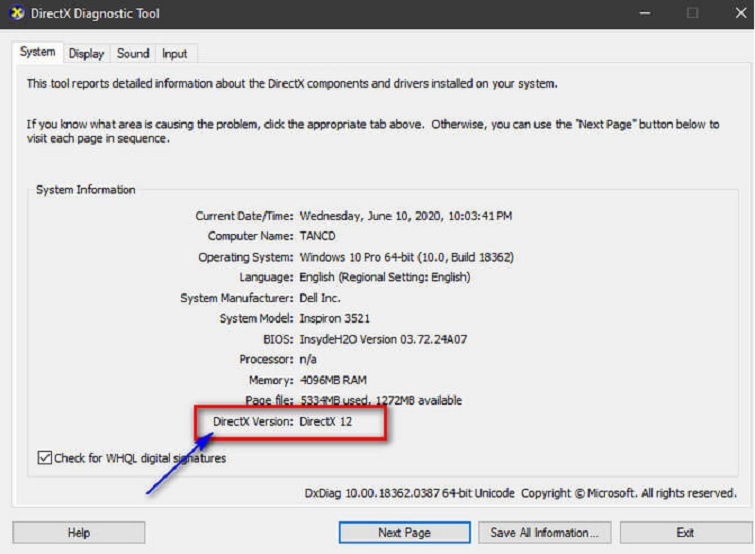Click the DxDiag version copyright footer text
Image resolution: width=755 pixels, height=554 pixels.
coord(520,494)
